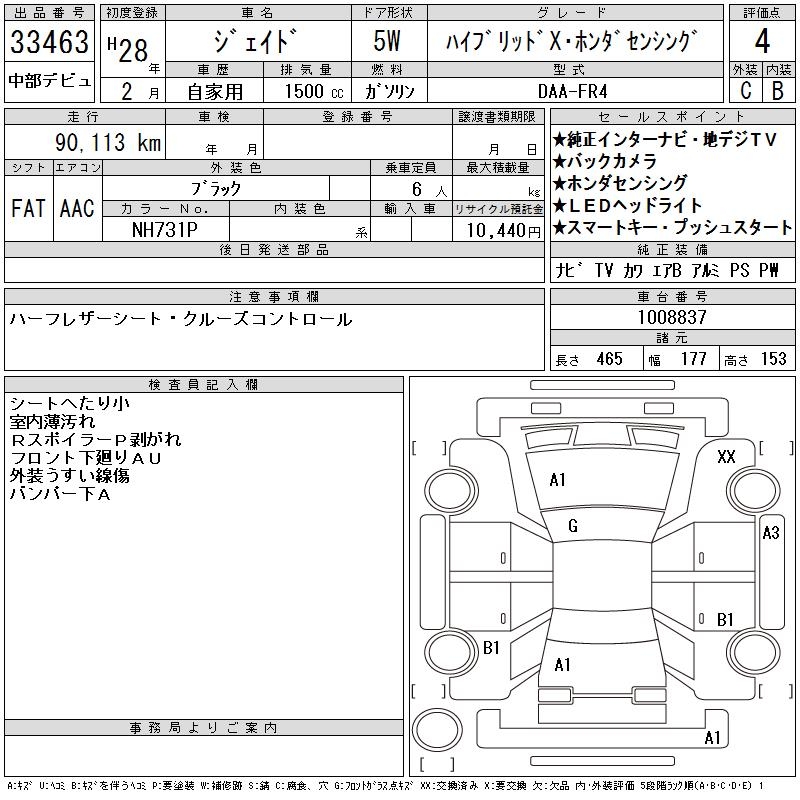Select the XX replaced-panel marker
Screen dimensions: 800x800
(727, 457)
